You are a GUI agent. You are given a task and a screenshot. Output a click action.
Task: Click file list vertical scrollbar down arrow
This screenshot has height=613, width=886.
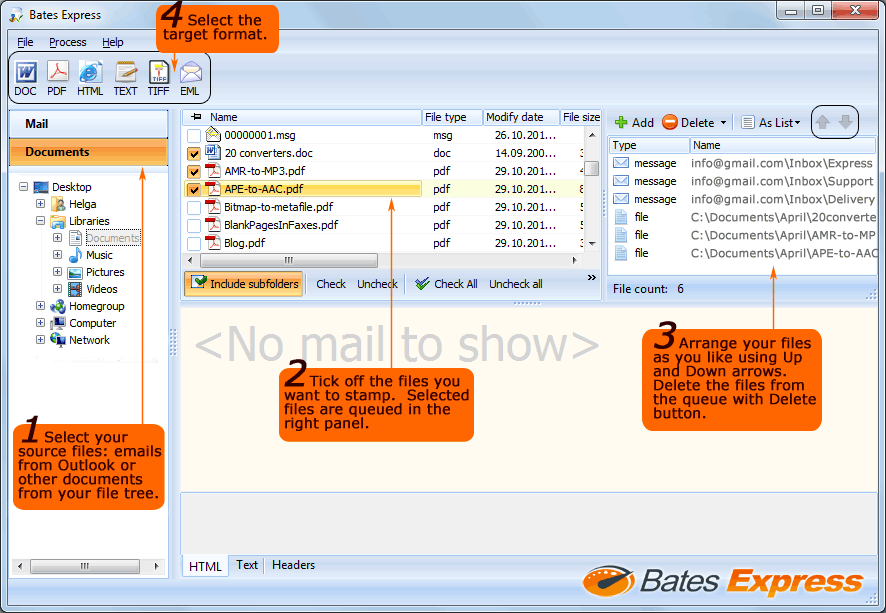pos(592,244)
